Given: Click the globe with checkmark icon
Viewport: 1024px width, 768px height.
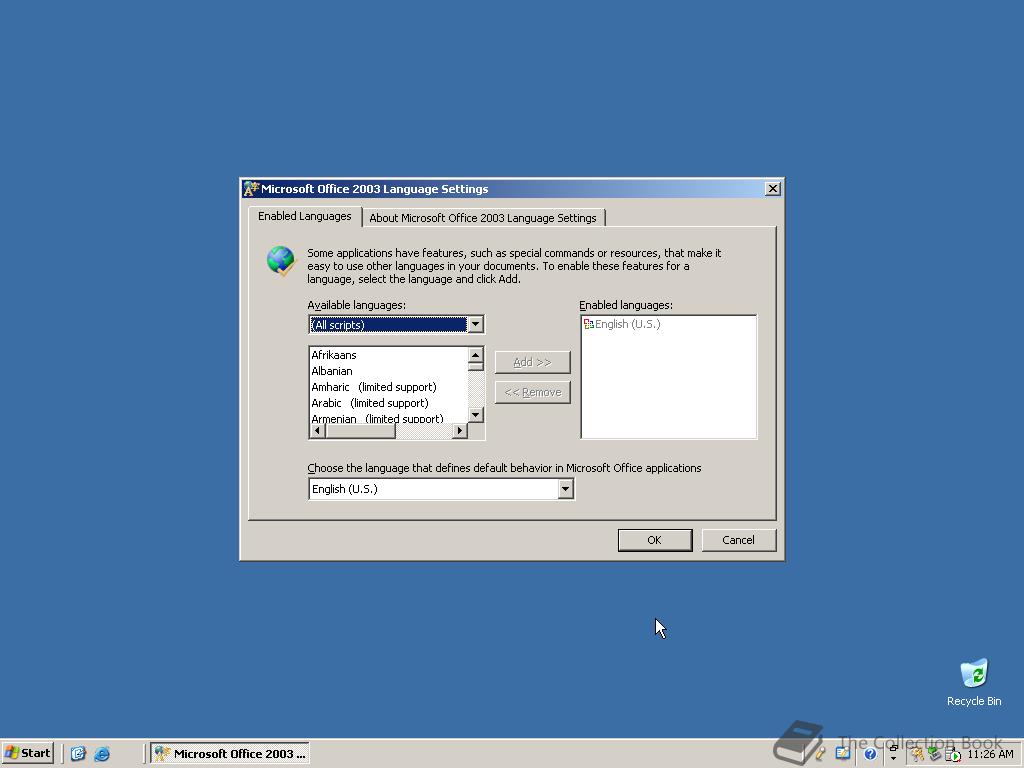Looking at the screenshot, I should 281,261.
